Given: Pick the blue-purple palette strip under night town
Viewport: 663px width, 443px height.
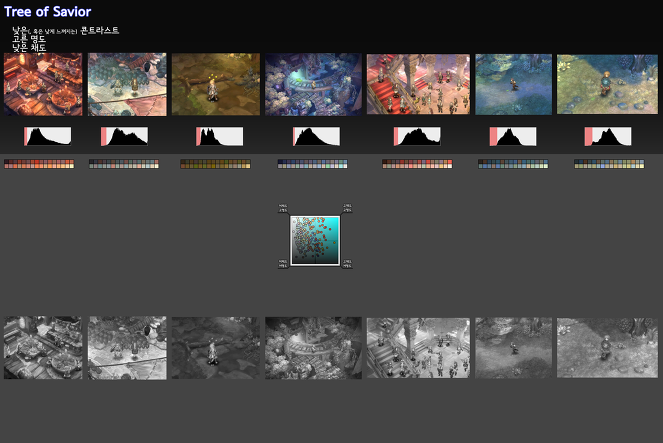Looking at the screenshot, I should tap(312, 164).
